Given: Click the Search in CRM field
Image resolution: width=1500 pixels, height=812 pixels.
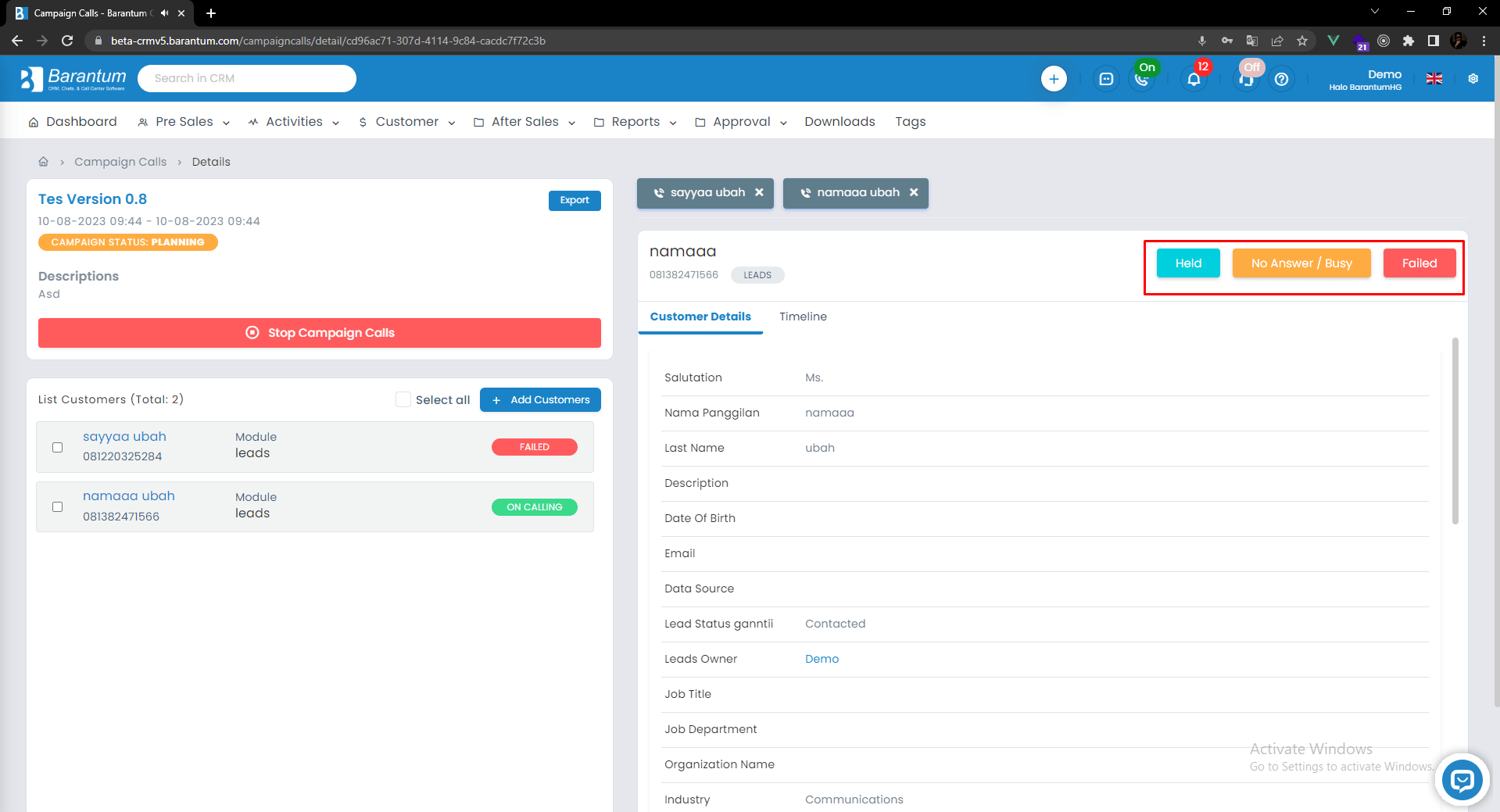Looking at the screenshot, I should click(247, 78).
